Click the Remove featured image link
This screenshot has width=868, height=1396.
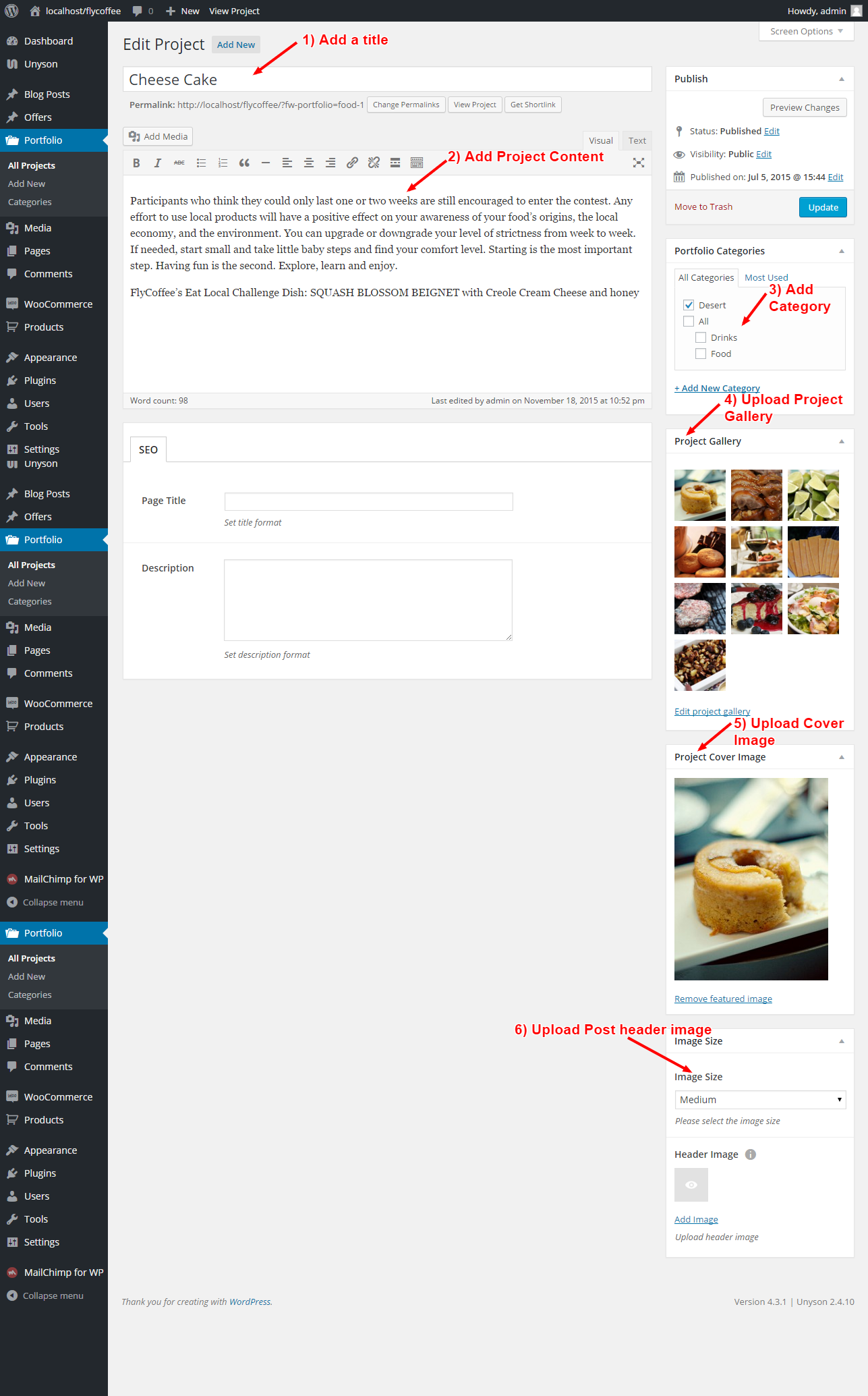click(723, 999)
